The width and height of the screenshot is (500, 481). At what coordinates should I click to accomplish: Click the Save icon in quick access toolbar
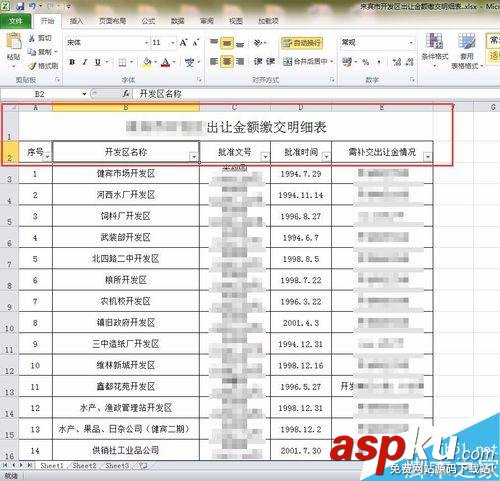(20, 6)
